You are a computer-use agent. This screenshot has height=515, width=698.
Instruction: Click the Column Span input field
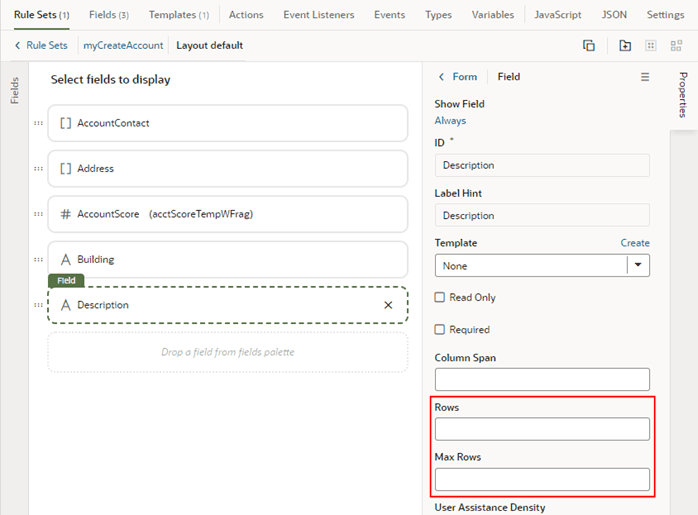[542, 379]
